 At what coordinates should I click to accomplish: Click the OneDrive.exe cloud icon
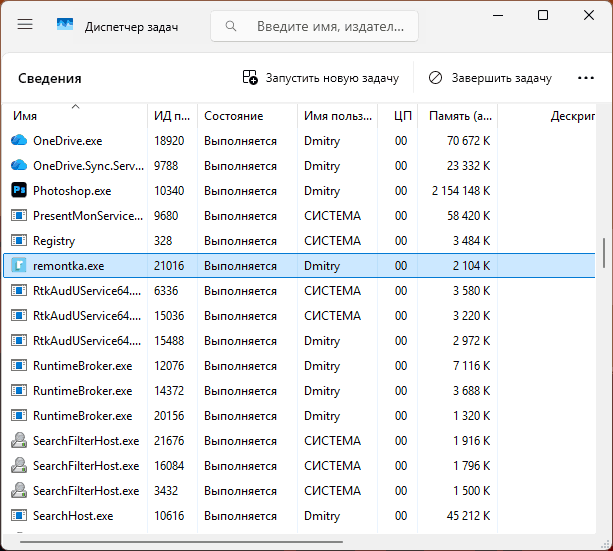point(19,140)
